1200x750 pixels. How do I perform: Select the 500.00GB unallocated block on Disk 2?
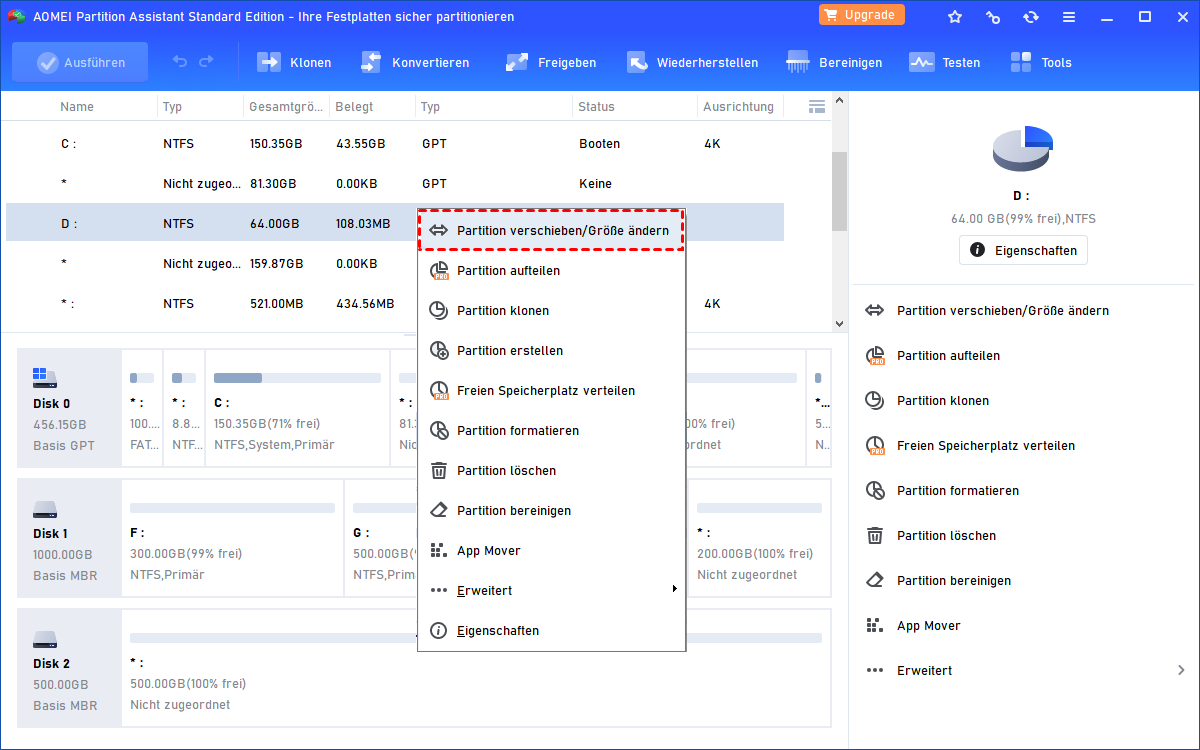click(476, 667)
